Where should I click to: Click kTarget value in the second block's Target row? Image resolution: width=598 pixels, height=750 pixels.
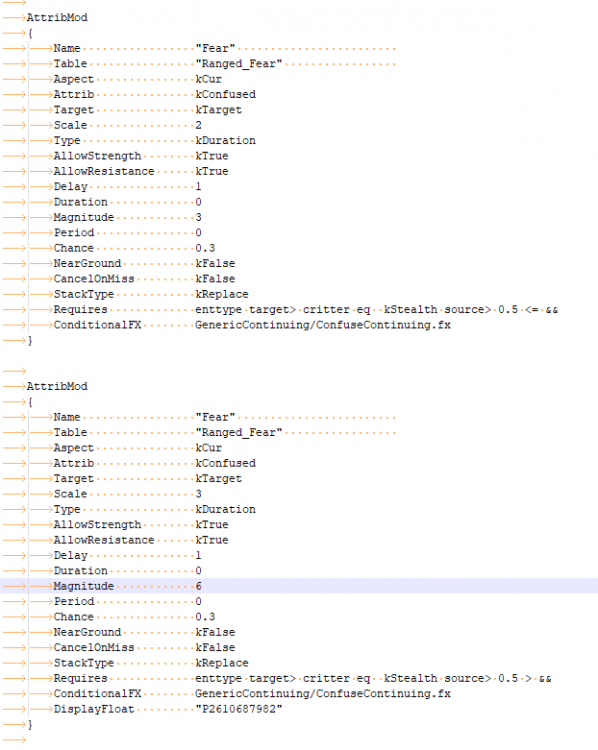pos(219,479)
